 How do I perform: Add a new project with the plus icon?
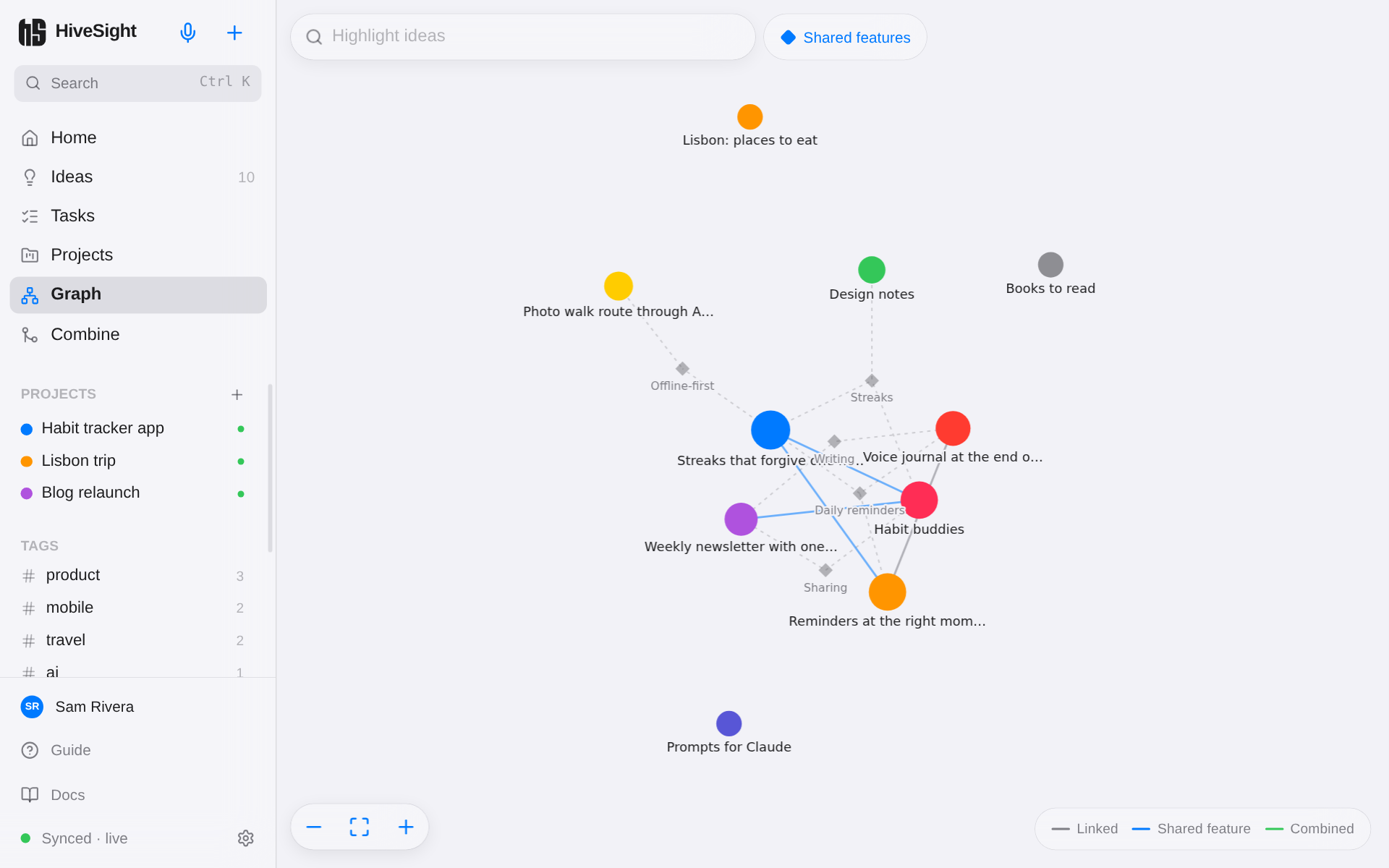(237, 394)
